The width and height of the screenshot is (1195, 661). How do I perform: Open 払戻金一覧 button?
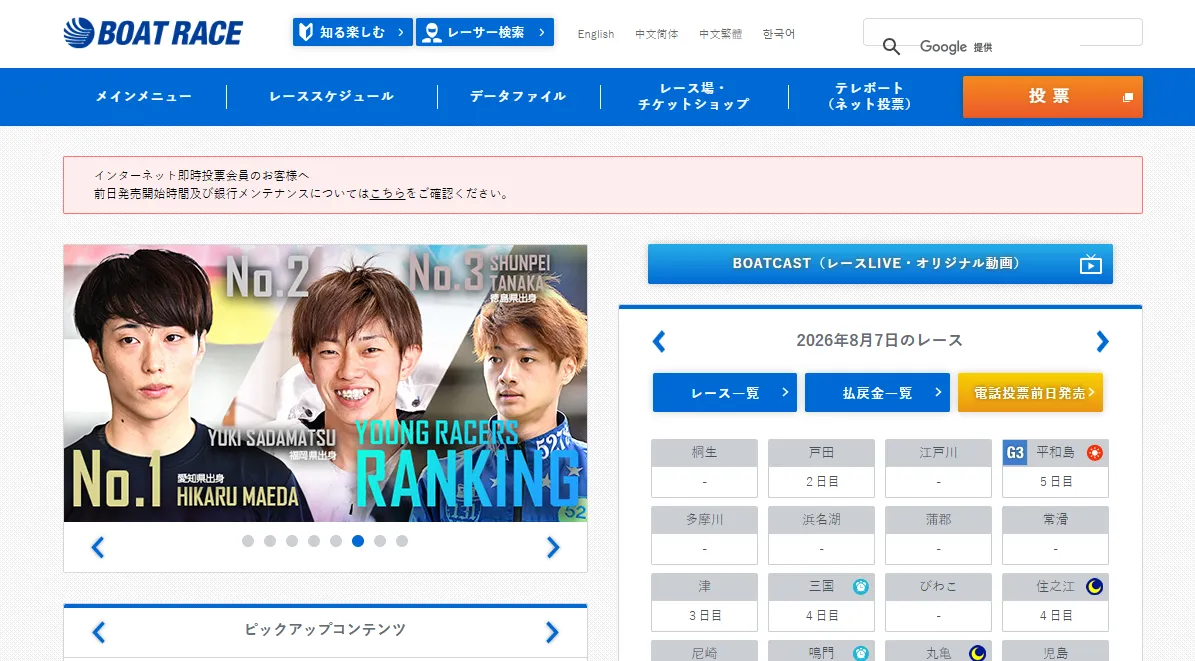point(877,393)
